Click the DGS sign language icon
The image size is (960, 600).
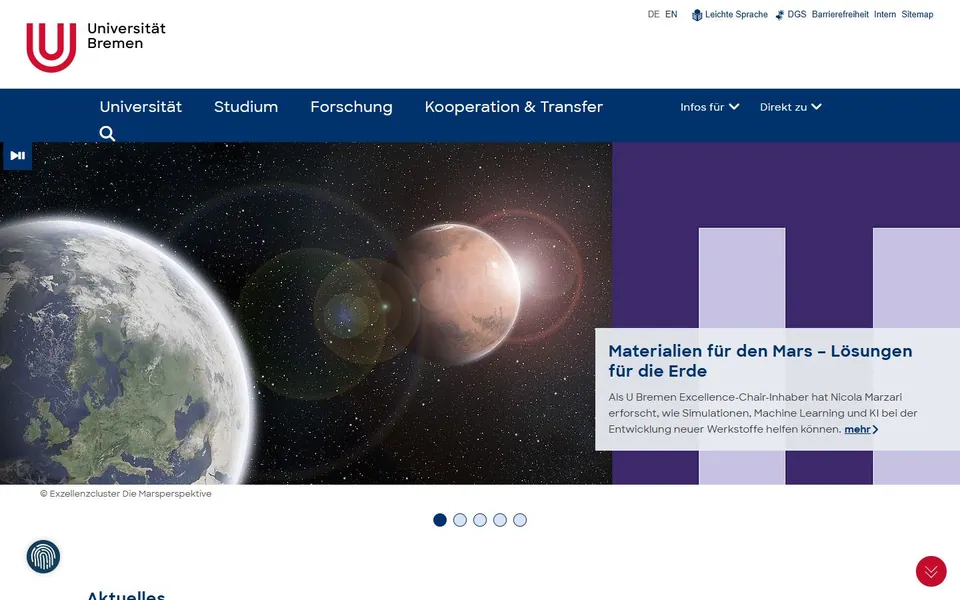pos(779,15)
